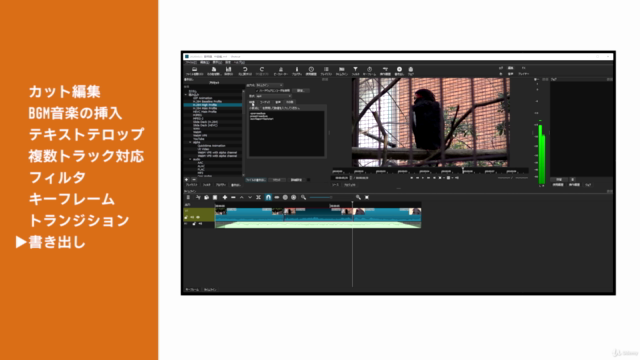Viewport: 640px width, 360px height.
Task: Open a file with the Open File toolbar icon
Action: pos(195,71)
